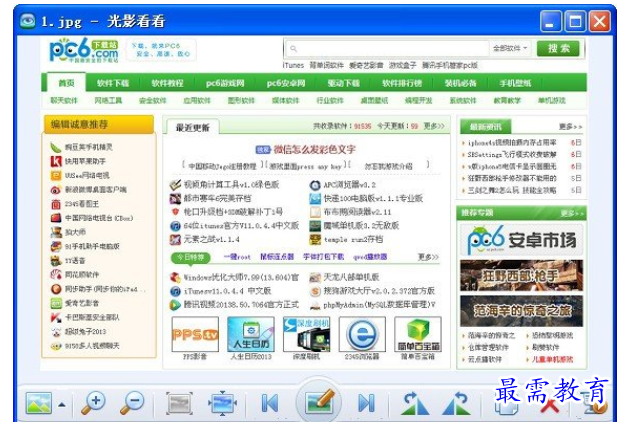Viewport: 617px width, 422px height.
Task: Click the 简单百宝箱 thumbnail
Action: [x=418, y=334]
